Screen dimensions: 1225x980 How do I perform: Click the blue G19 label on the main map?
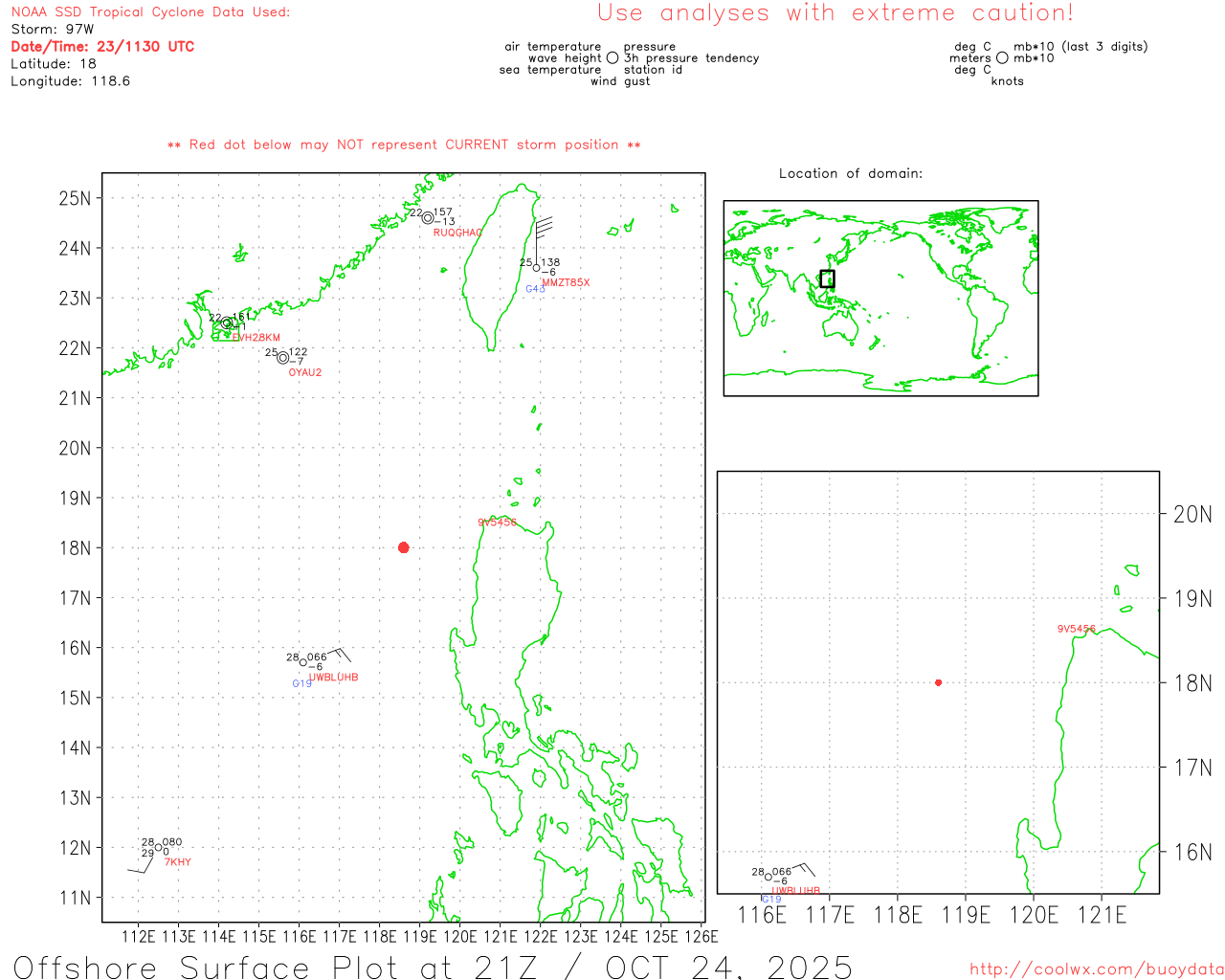pyautogui.click(x=301, y=683)
